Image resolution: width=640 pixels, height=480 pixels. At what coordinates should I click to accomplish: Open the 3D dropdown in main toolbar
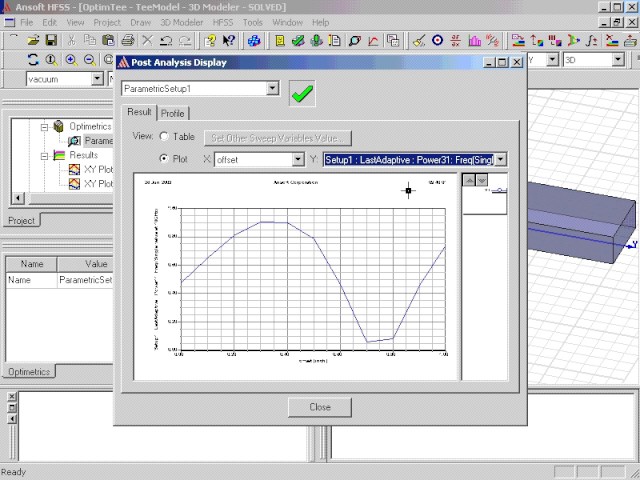click(618, 60)
